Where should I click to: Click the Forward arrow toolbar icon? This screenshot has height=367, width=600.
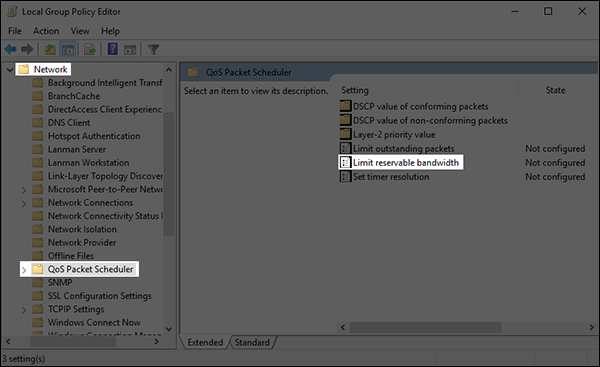tap(27, 49)
